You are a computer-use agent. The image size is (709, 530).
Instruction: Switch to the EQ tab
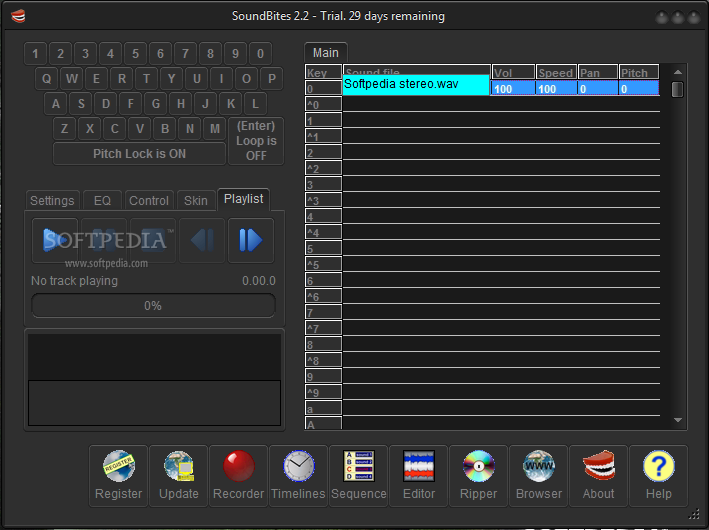tap(102, 200)
